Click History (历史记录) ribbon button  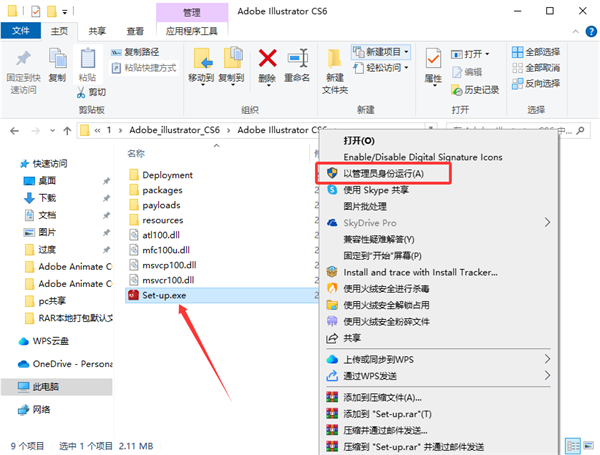click(475, 90)
